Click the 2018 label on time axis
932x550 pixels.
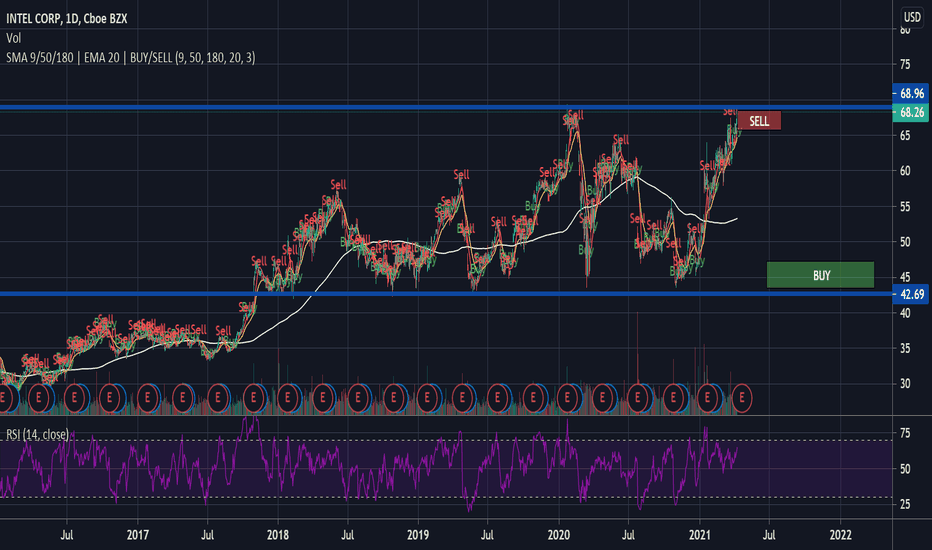point(278,535)
